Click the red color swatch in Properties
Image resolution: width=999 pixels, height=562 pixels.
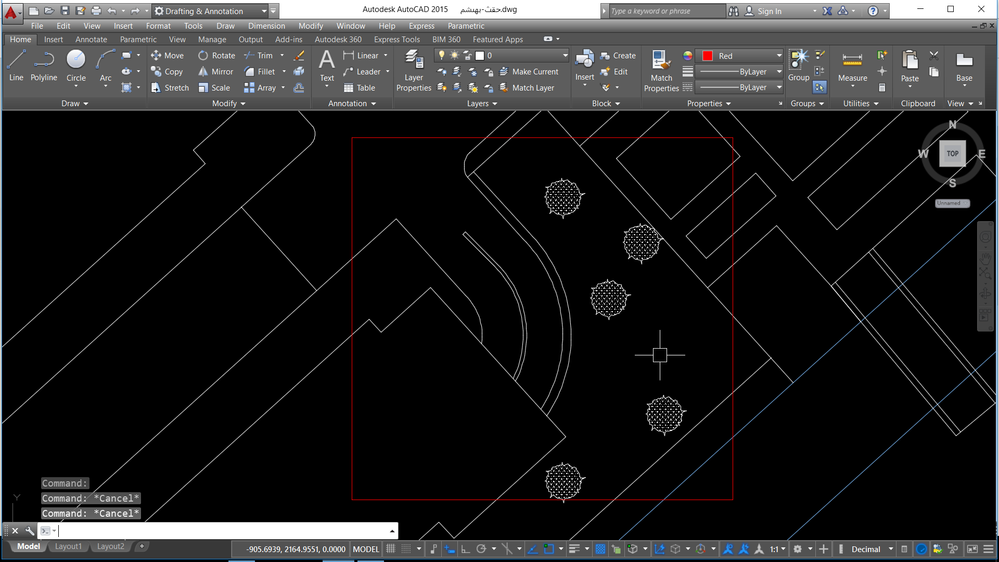tap(707, 55)
